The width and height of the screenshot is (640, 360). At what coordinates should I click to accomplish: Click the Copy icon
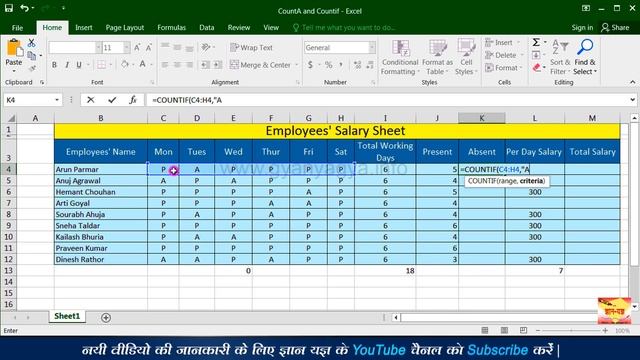(31, 56)
